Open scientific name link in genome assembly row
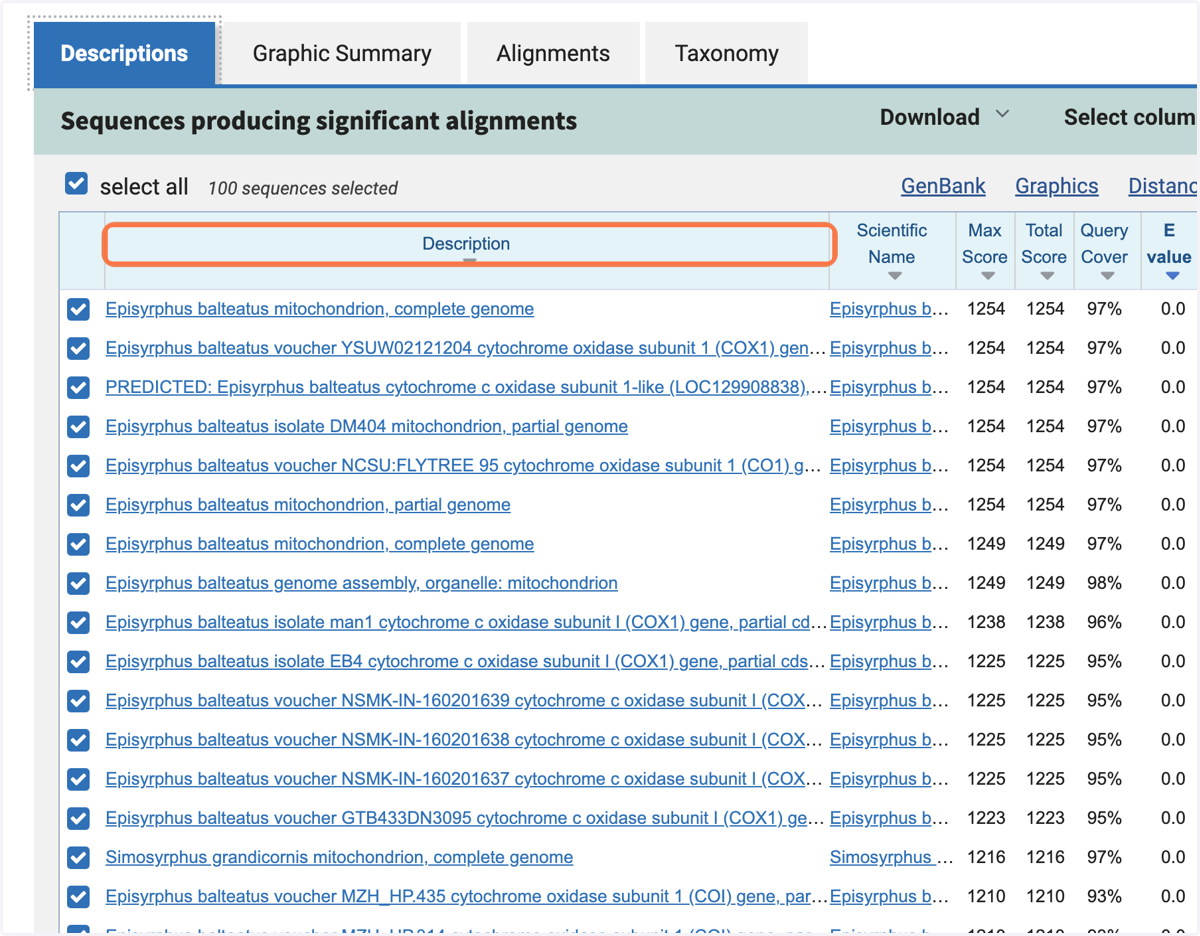 pos(889,583)
